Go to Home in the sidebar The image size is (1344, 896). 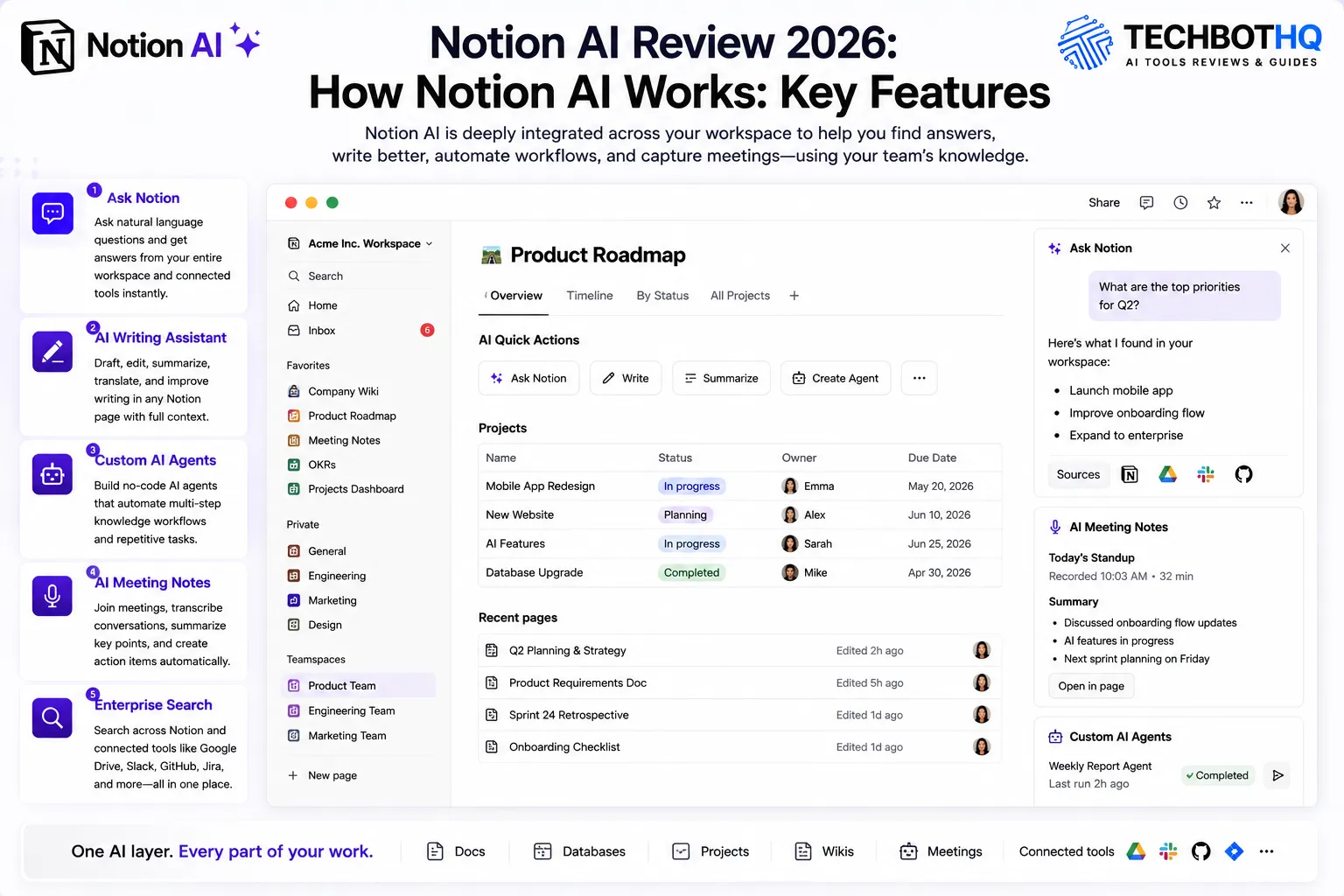point(360,305)
